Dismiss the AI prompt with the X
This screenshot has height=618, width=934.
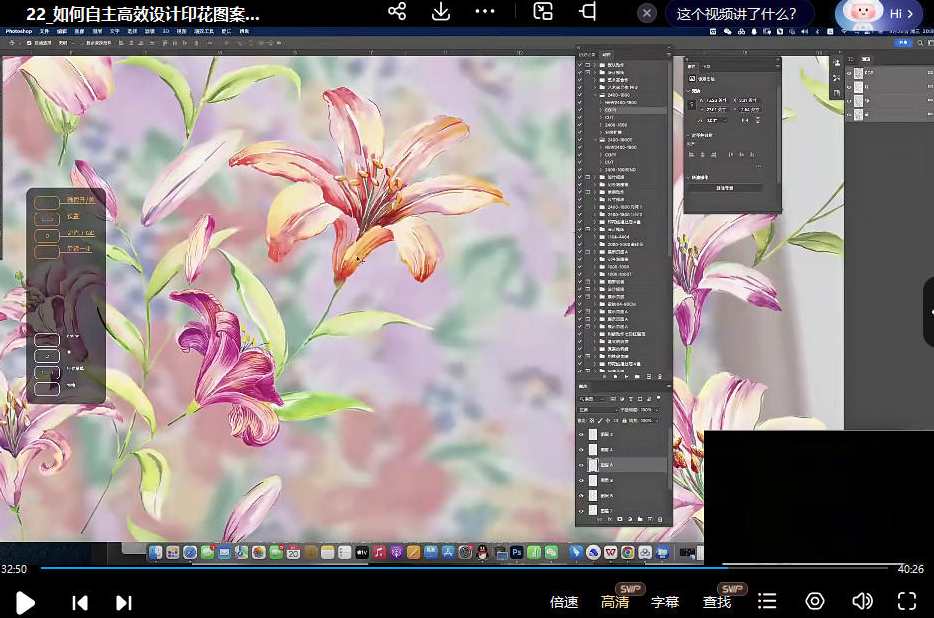pyautogui.click(x=647, y=14)
